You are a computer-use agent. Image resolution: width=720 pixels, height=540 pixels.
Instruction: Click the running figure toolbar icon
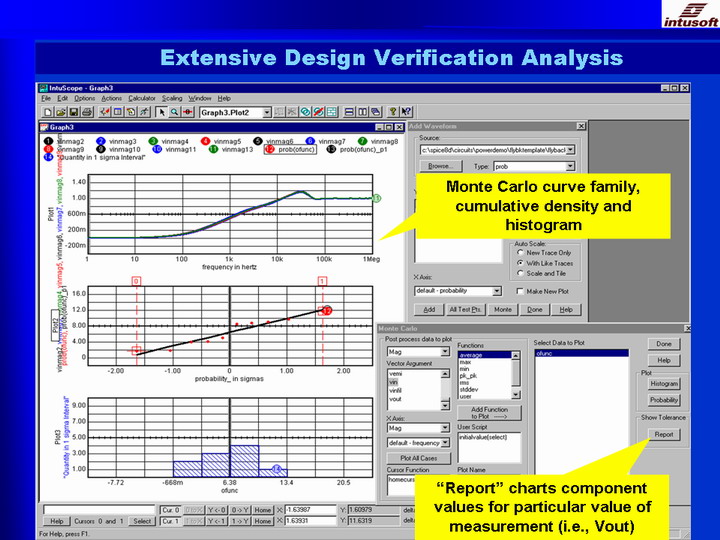(145, 112)
